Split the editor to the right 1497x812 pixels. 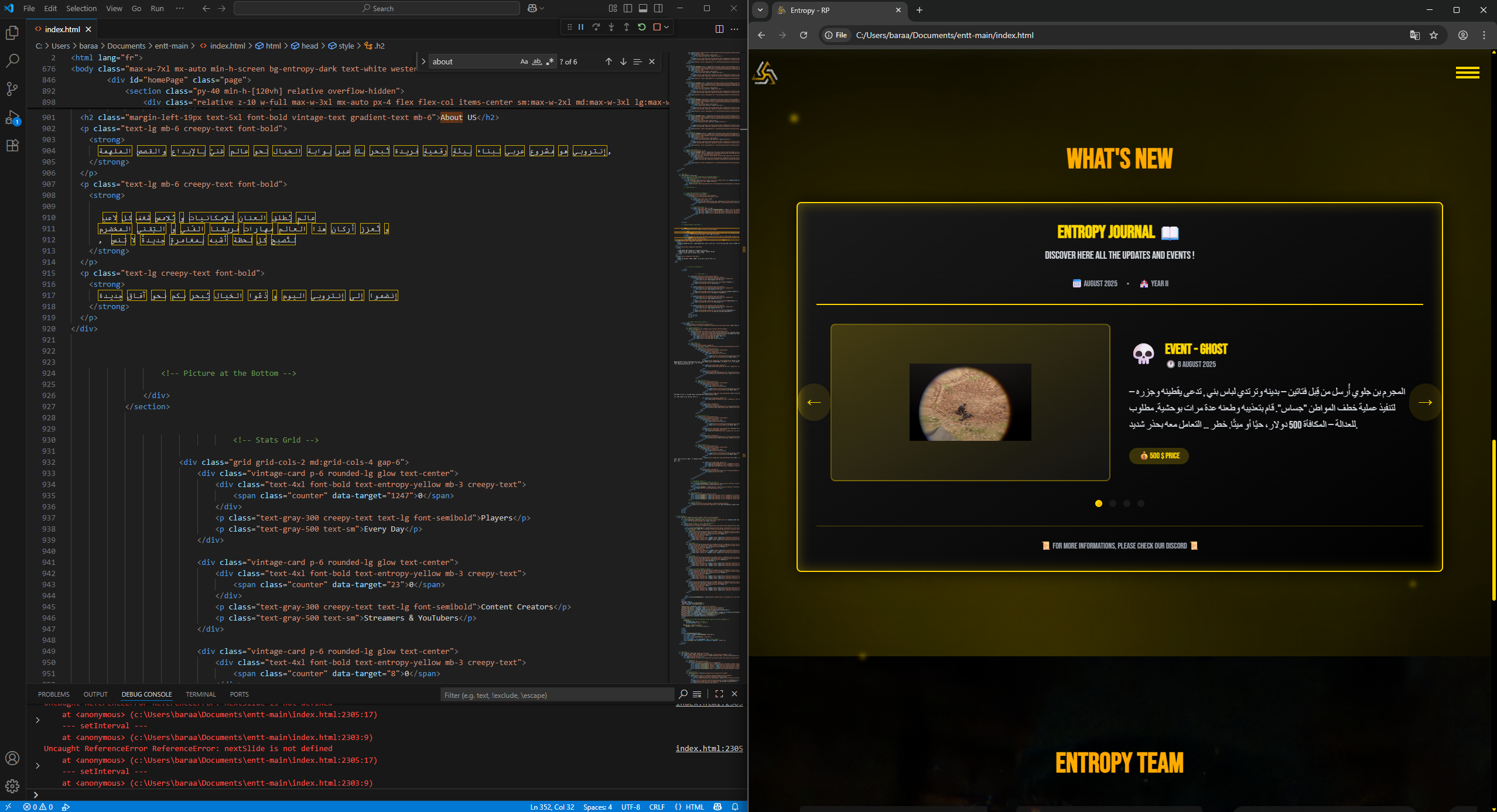pyautogui.click(x=719, y=29)
